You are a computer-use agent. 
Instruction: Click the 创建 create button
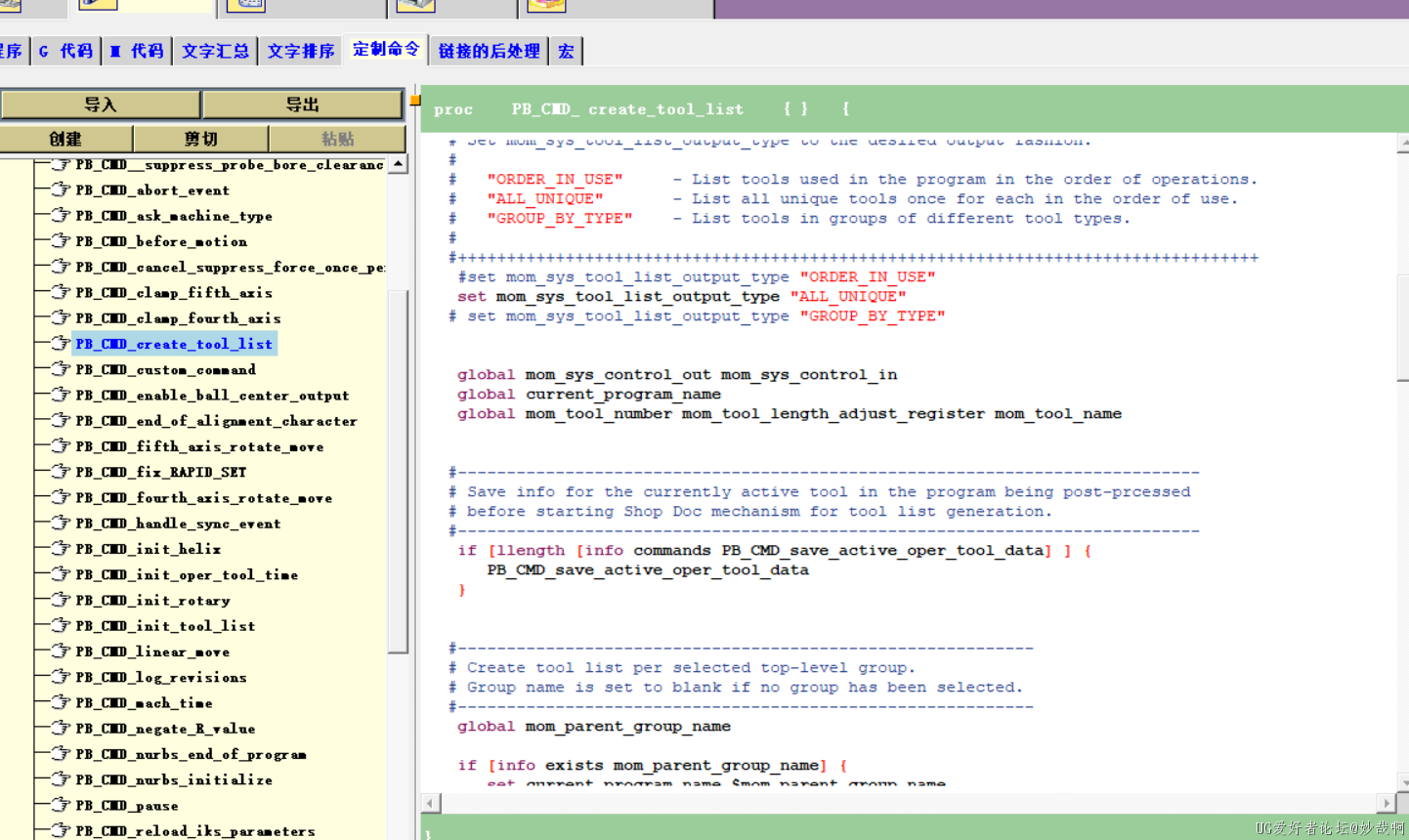(x=65, y=139)
